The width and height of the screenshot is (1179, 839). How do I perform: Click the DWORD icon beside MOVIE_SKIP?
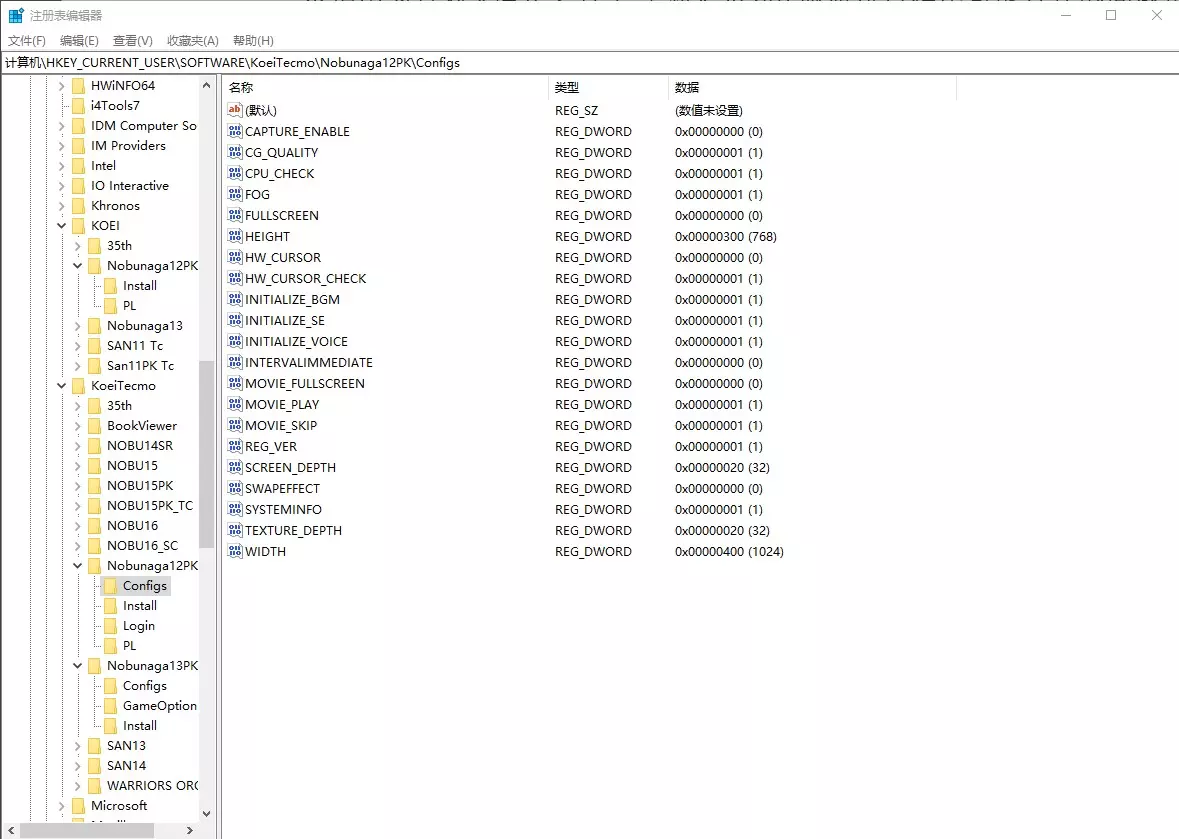(235, 425)
